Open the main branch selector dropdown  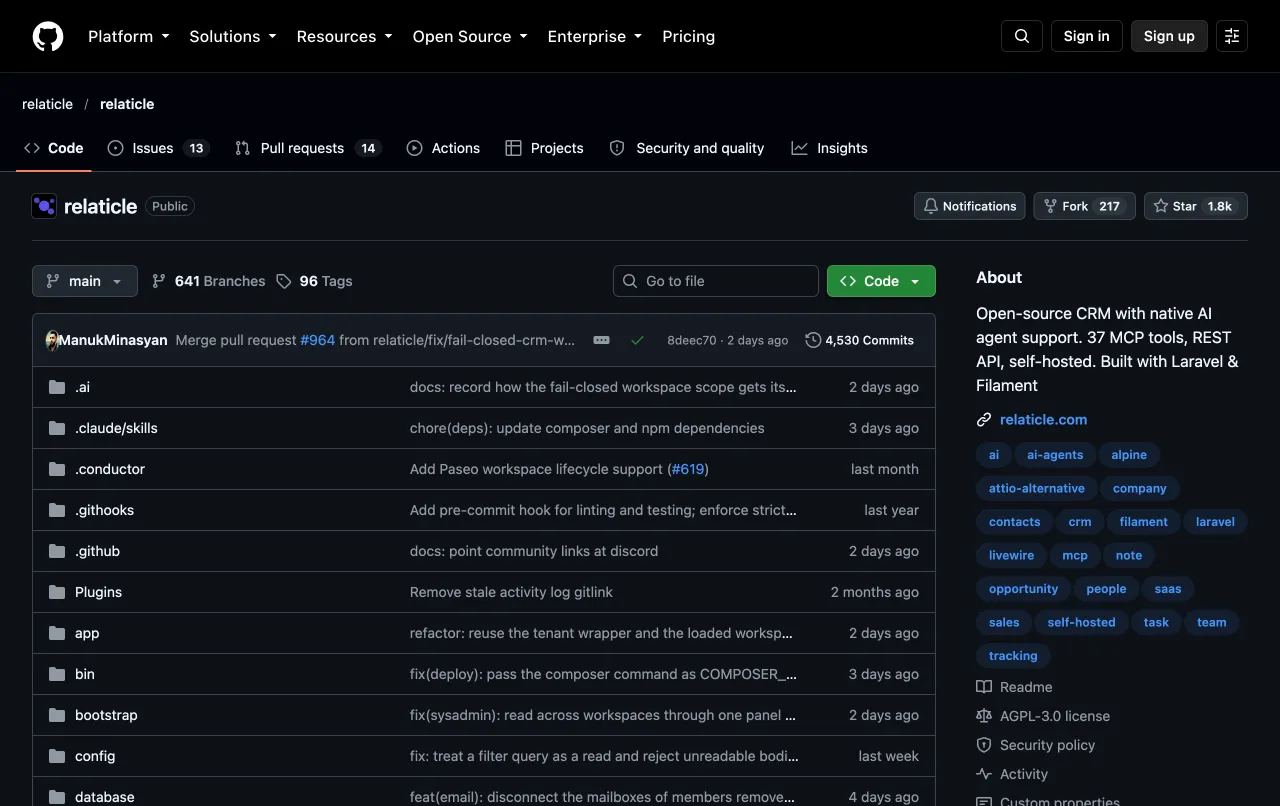(85, 281)
